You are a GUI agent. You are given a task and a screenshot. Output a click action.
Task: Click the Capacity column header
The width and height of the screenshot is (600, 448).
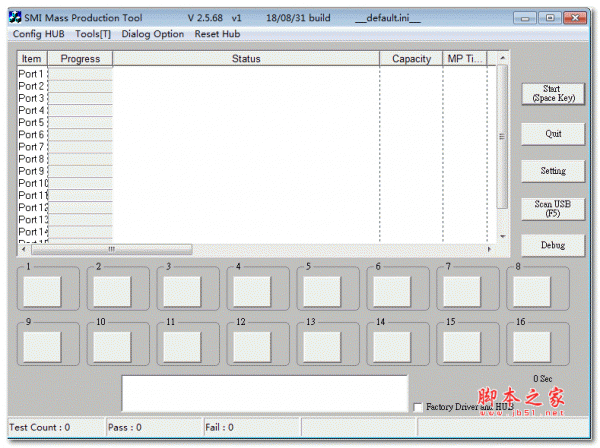[x=411, y=59]
